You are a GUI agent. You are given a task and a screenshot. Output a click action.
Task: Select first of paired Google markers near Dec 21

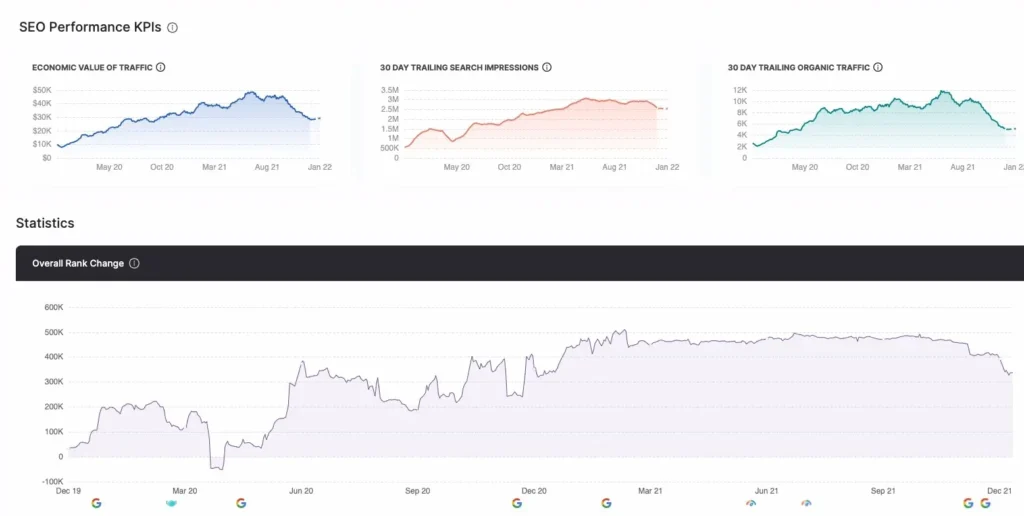coord(968,503)
